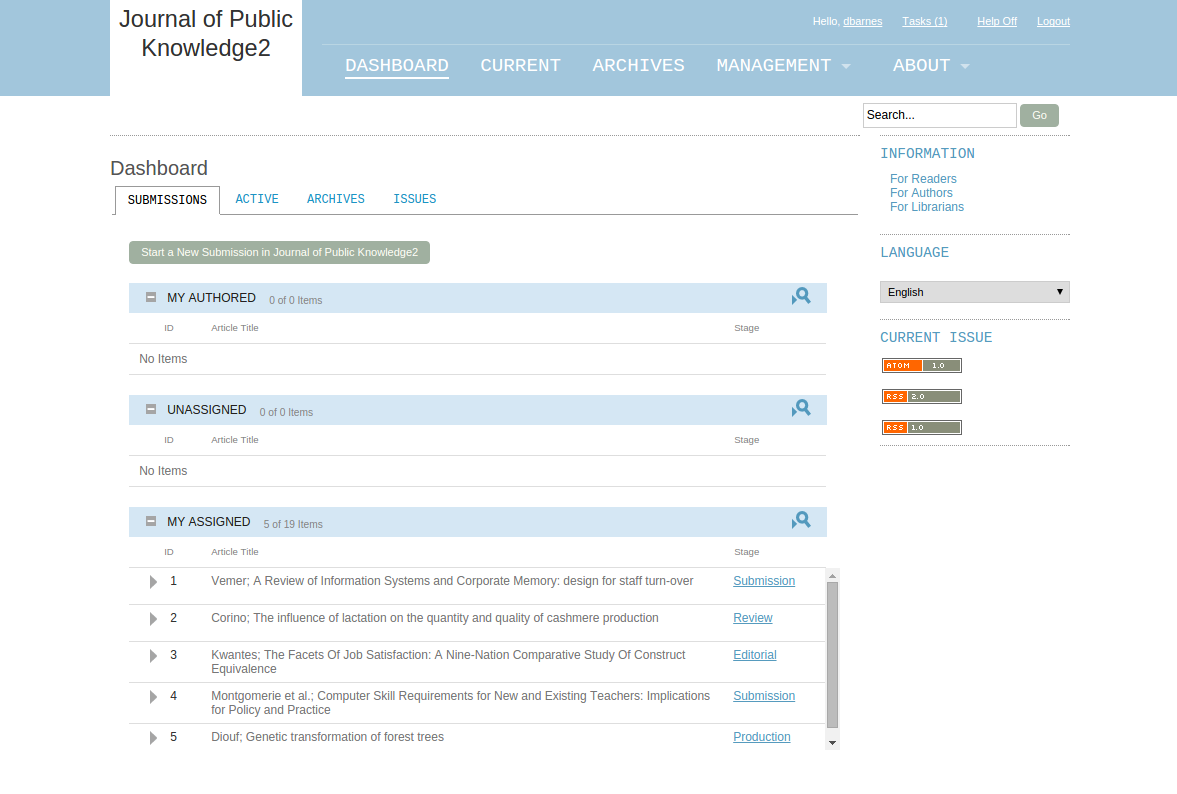Click the scroll down arrow in My Assigned list

pyautogui.click(x=832, y=743)
